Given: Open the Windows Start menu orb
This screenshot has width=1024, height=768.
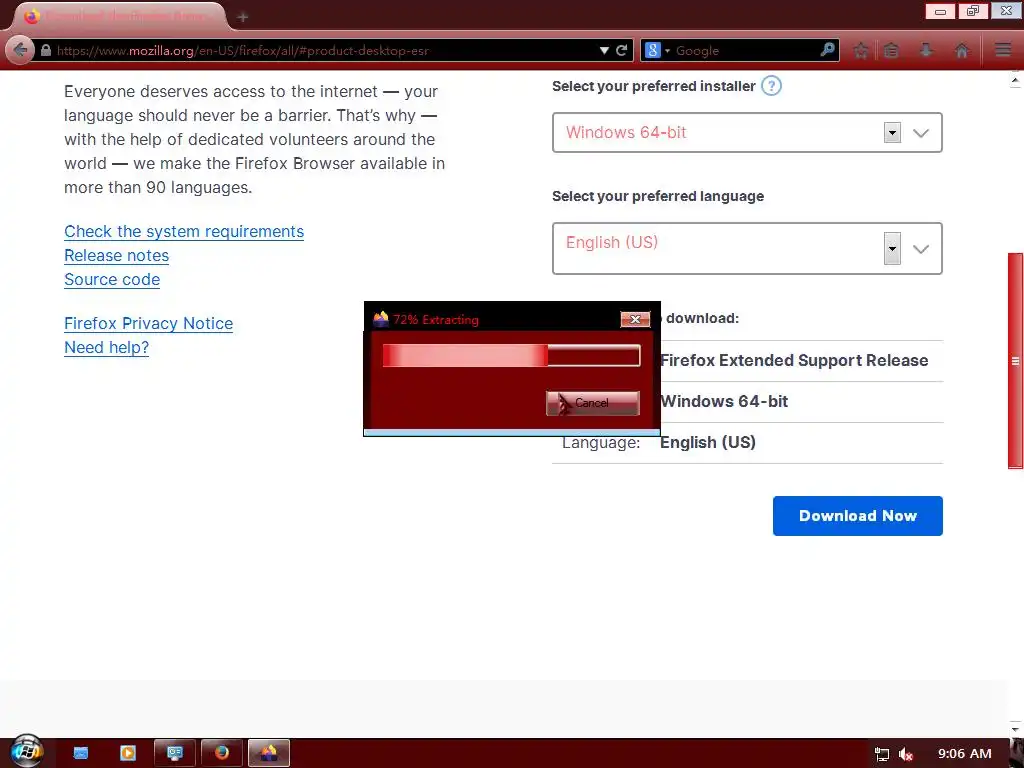Looking at the screenshot, I should (27, 751).
